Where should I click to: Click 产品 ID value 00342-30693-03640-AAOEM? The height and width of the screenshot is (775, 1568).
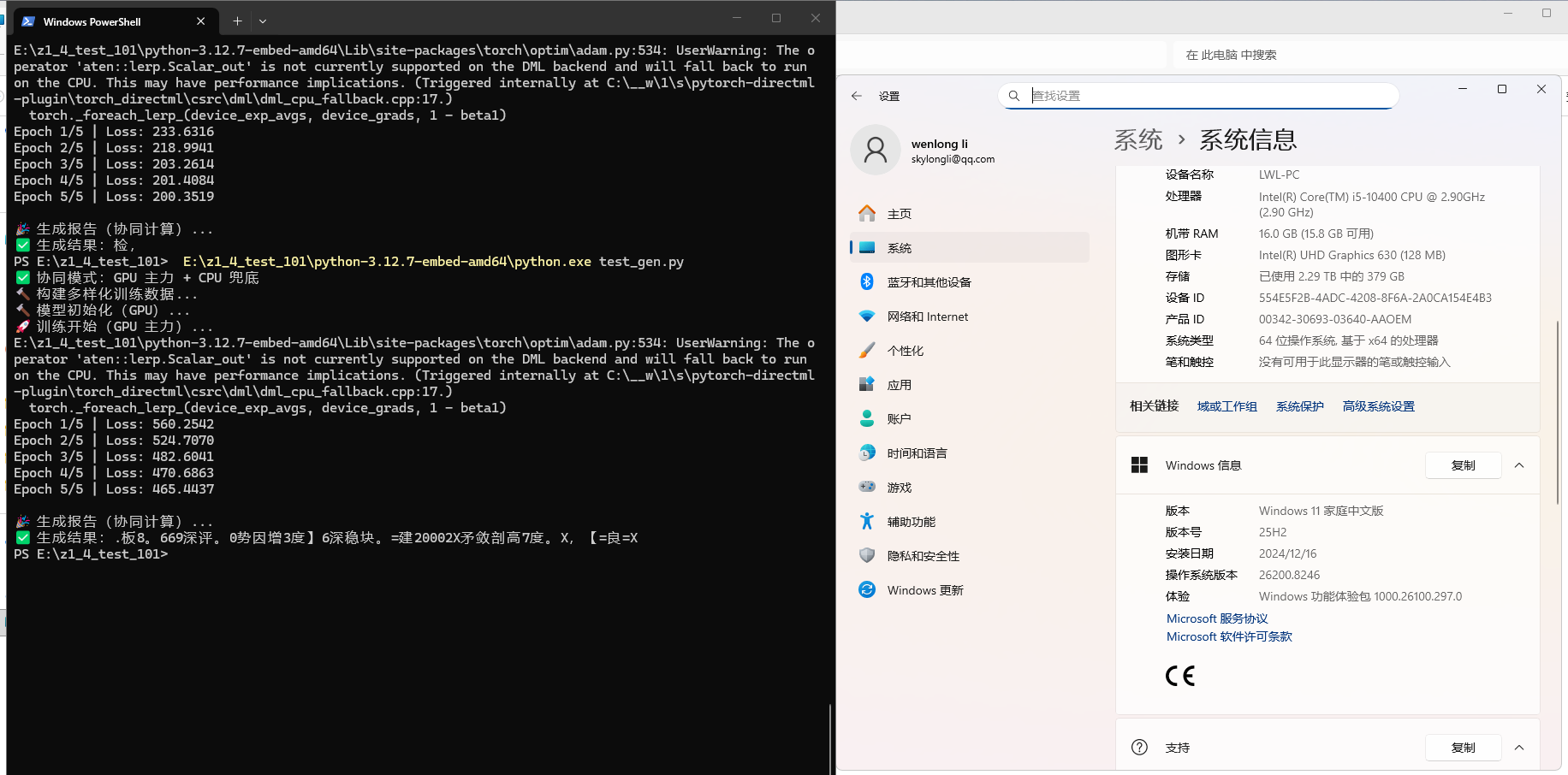1334,319
